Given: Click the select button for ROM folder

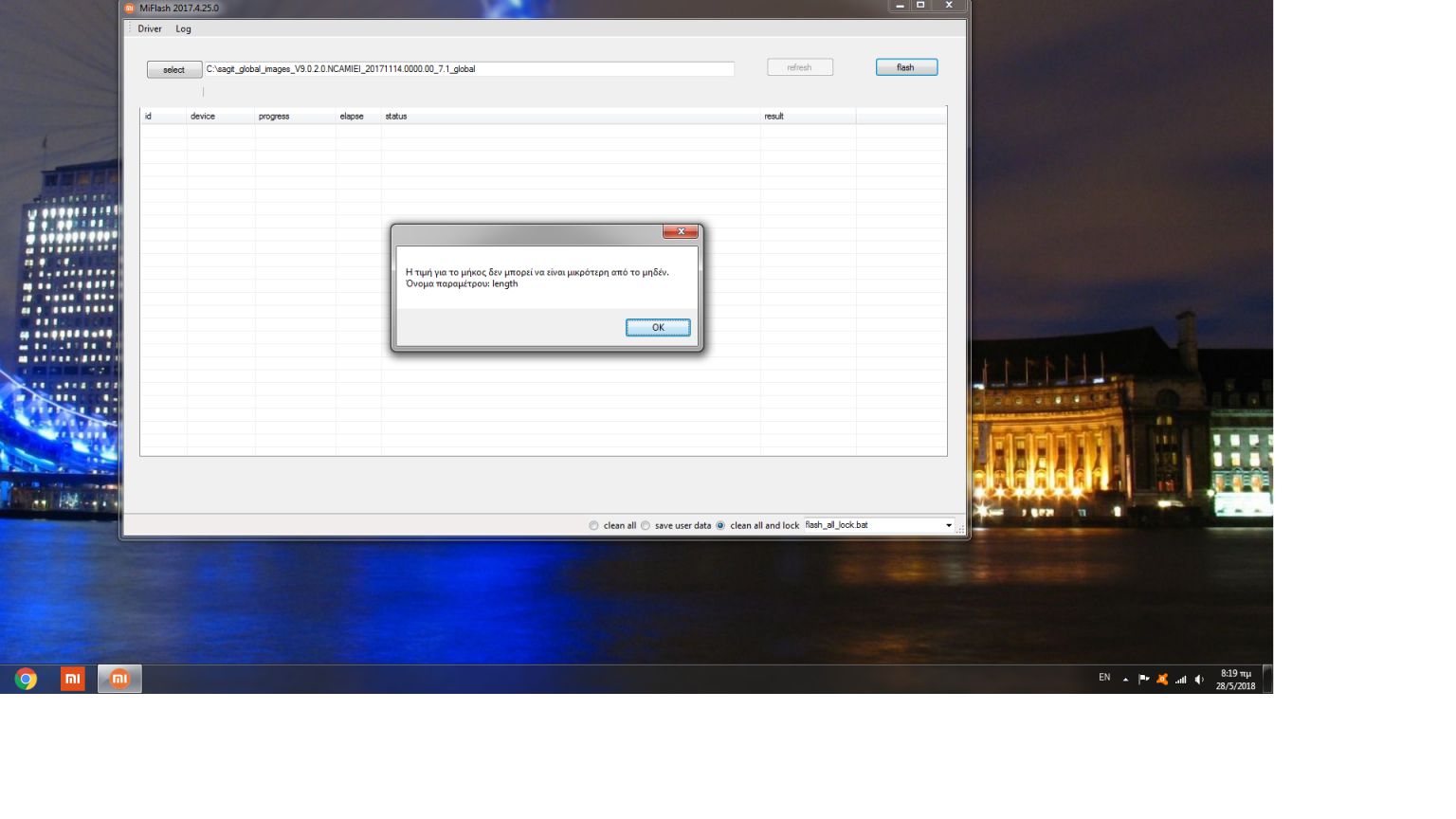Looking at the screenshot, I should [174, 70].
